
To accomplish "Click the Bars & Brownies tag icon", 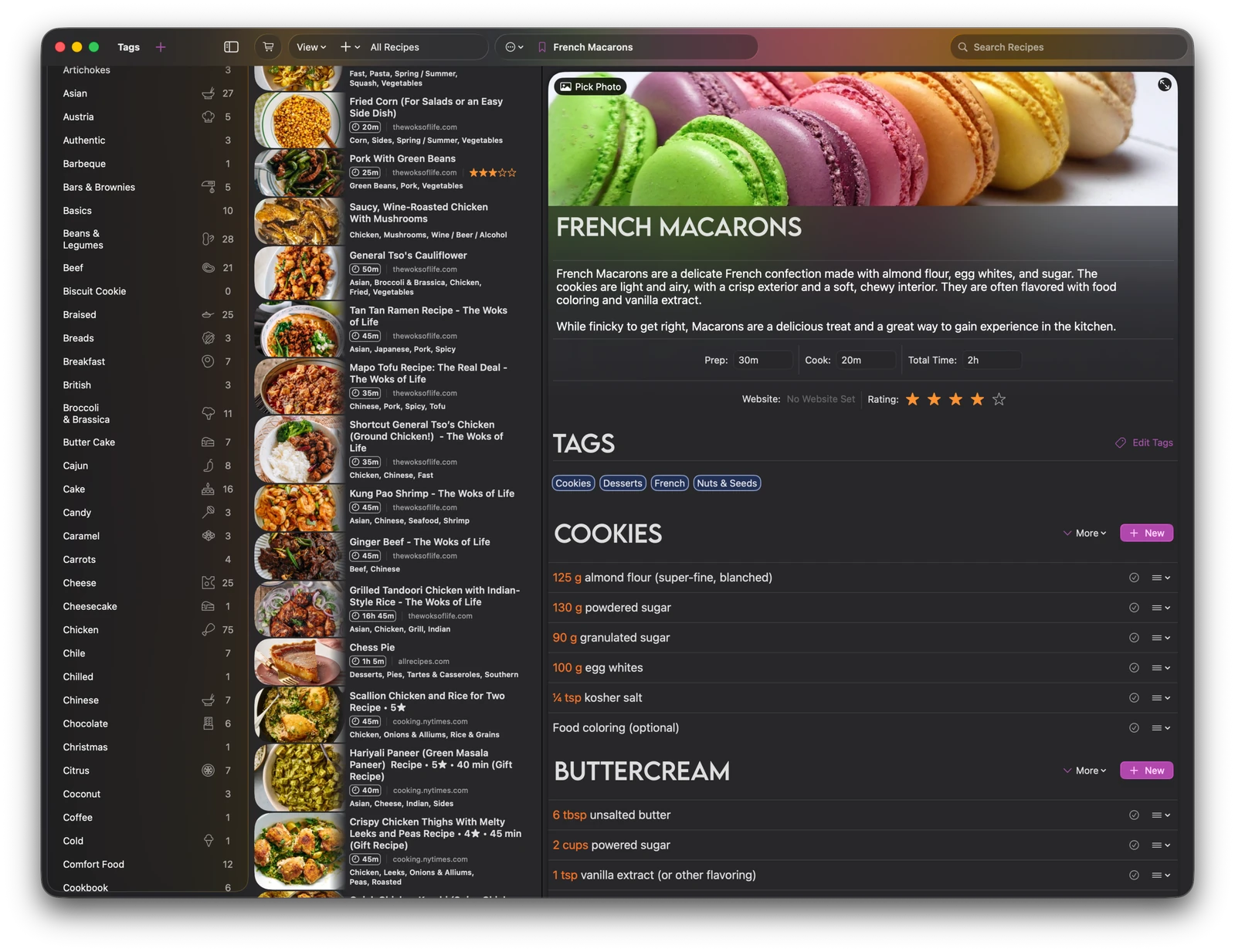I will (208, 187).
